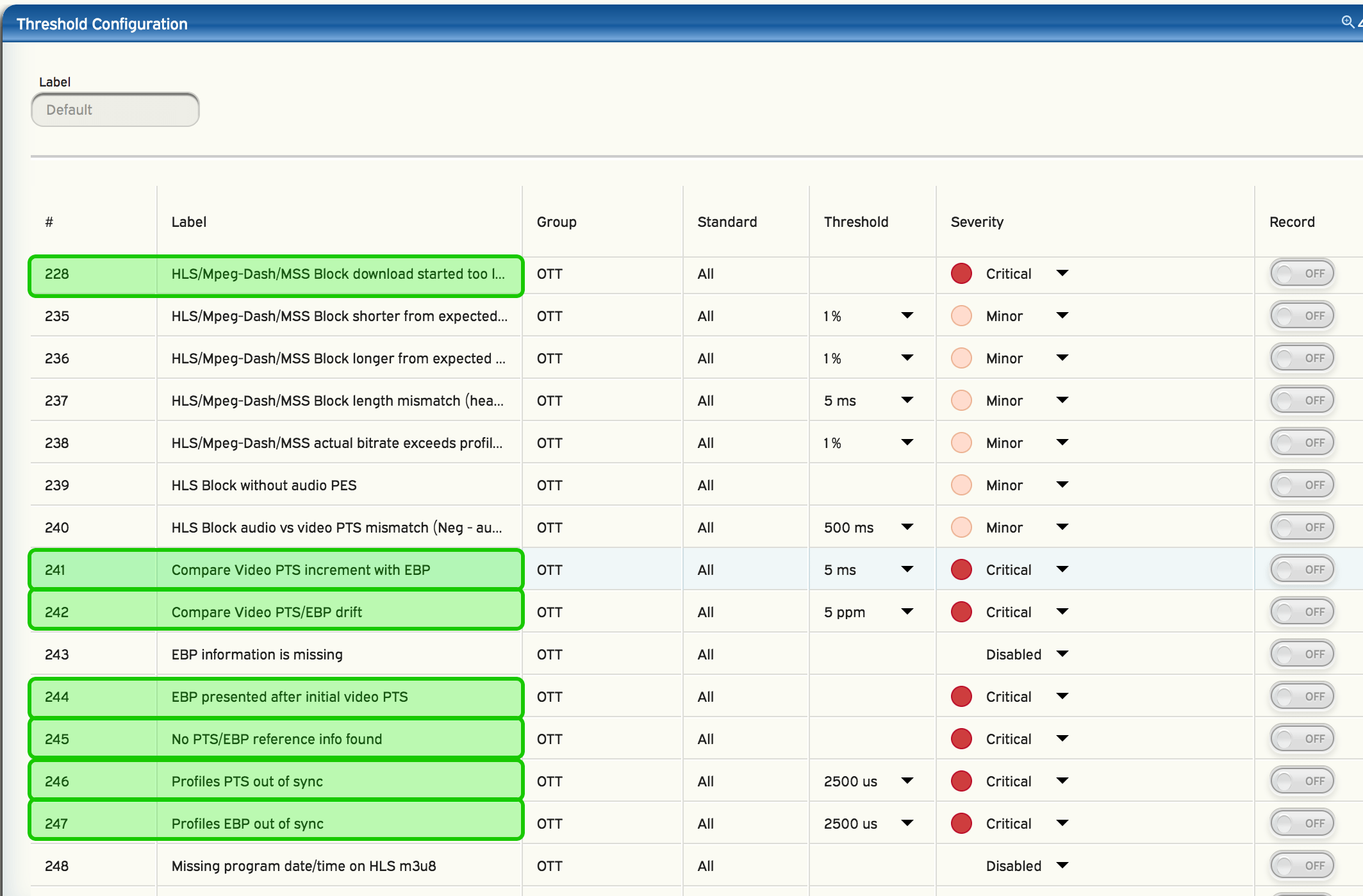
Task: Click the red severity circle for row 244
Action: [961, 697]
